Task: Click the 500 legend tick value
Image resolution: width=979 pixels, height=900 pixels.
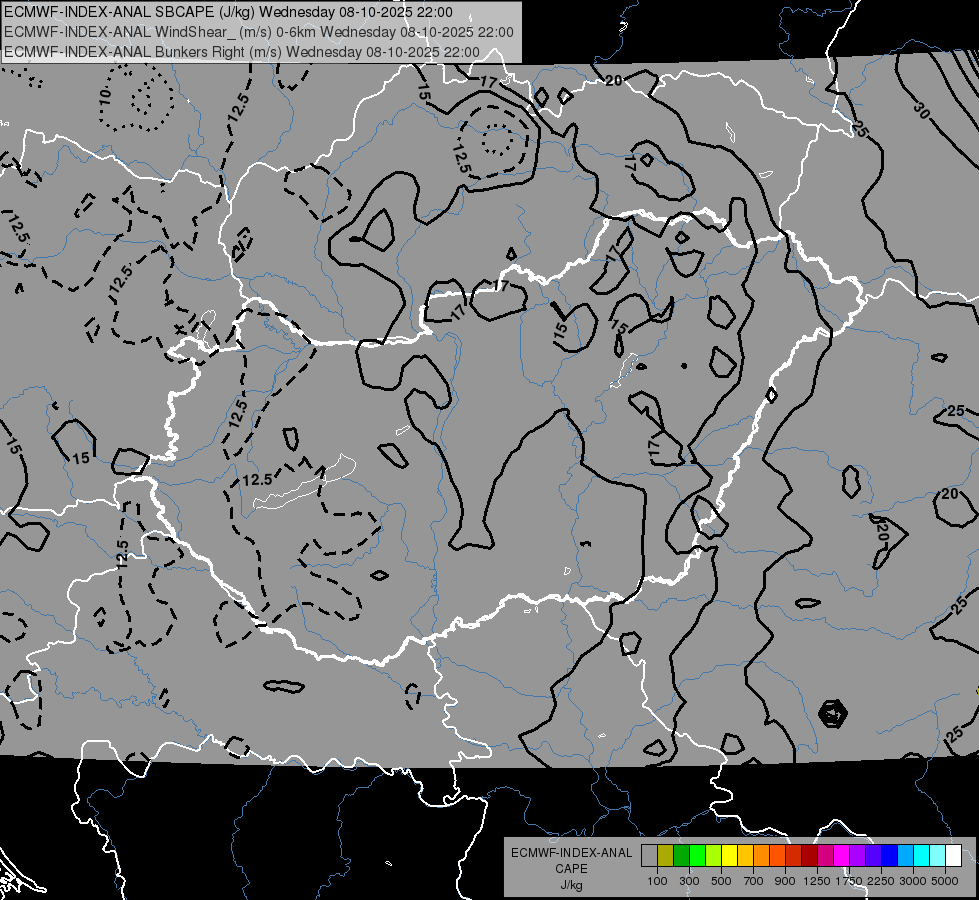Action: (721, 881)
